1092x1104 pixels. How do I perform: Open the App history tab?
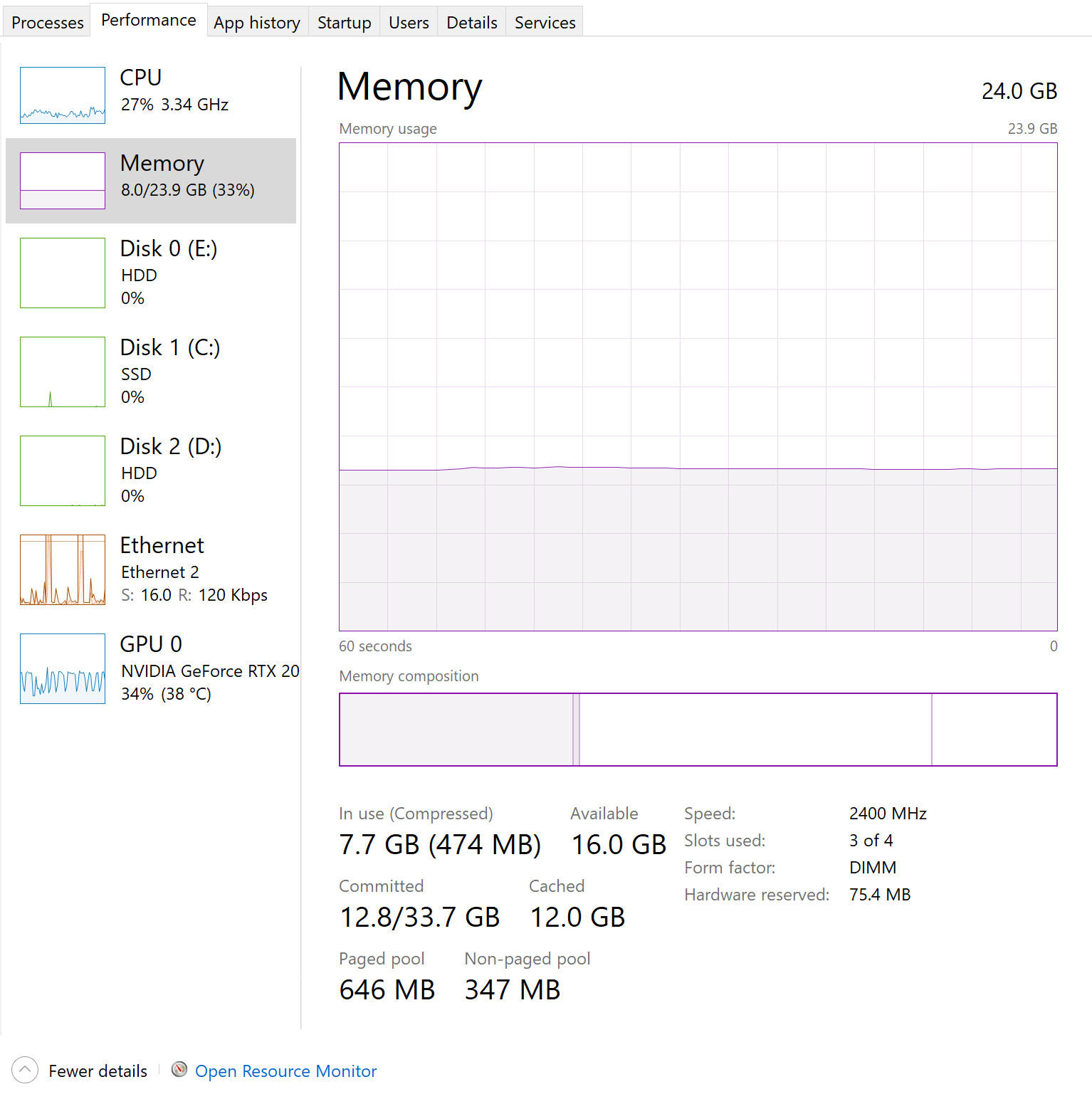pyautogui.click(x=257, y=23)
